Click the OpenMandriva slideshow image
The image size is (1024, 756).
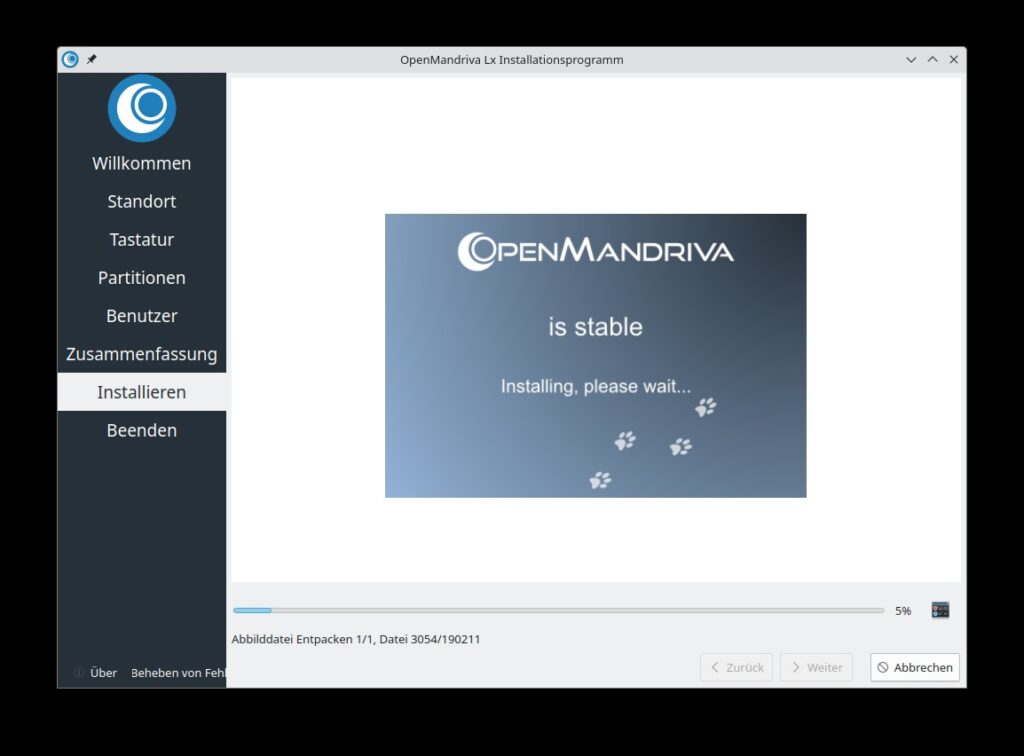coord(596,356)
